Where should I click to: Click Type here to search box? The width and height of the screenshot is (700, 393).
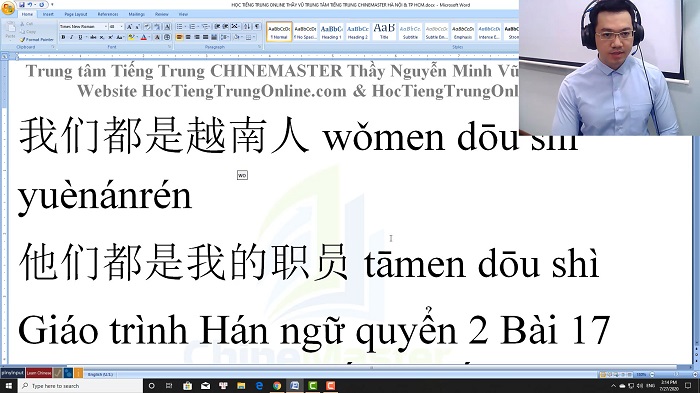tap(80, 385)
